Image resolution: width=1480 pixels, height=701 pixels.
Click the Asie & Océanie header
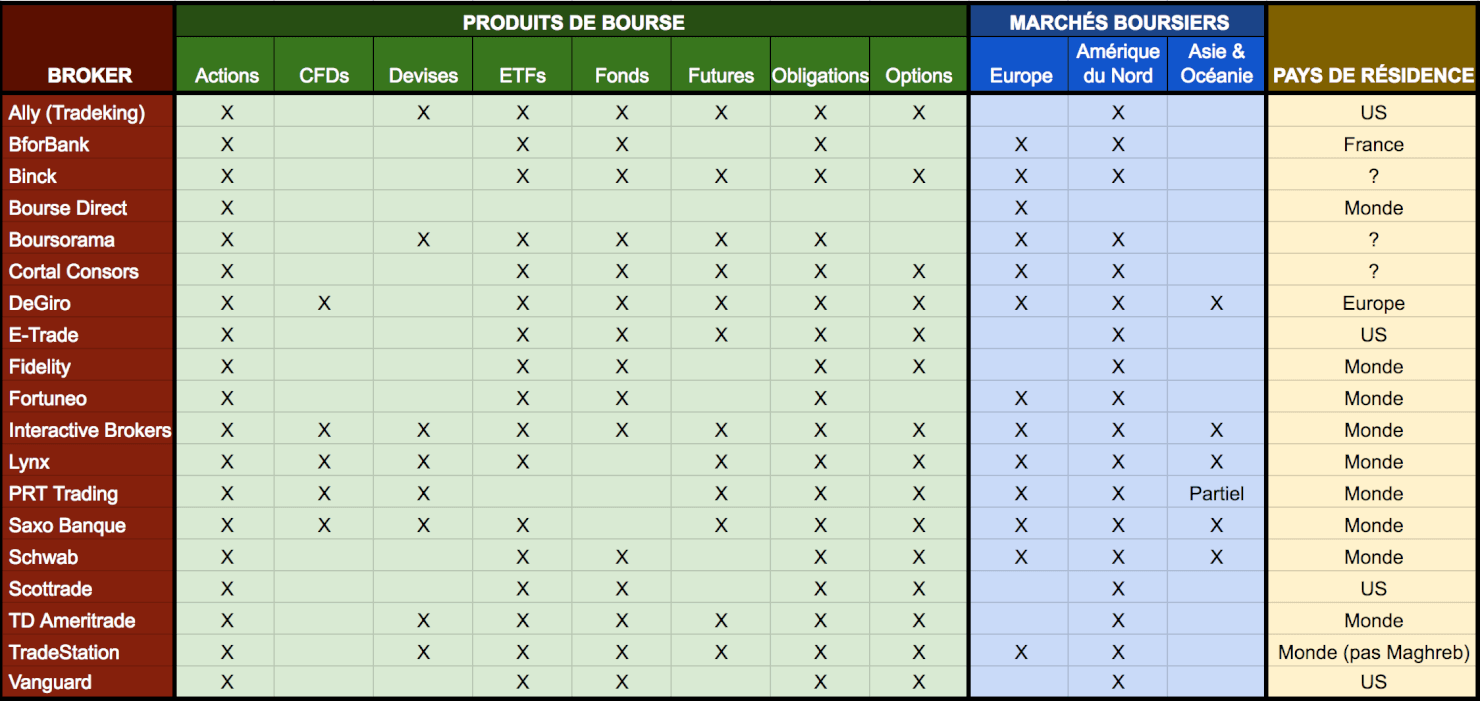pyautogui.click(x=1216, y=65)
